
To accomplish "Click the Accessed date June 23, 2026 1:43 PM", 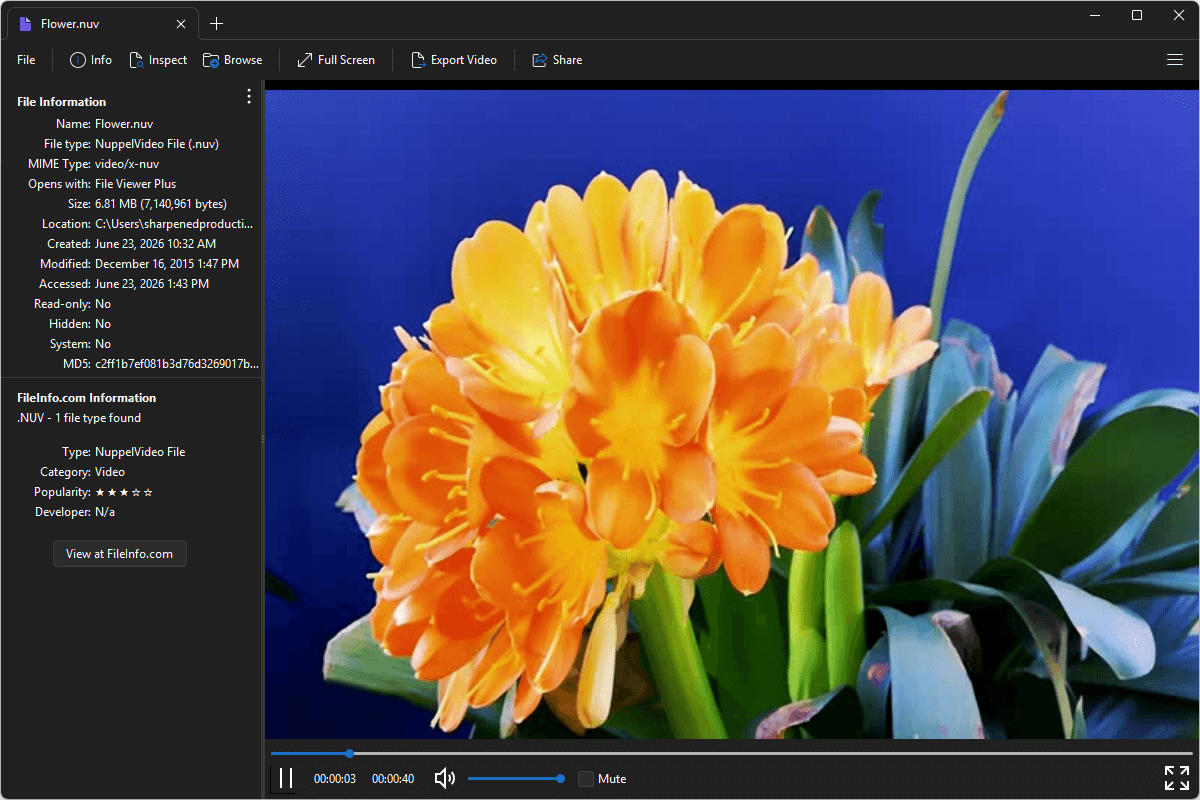I will tap(152, 284).
